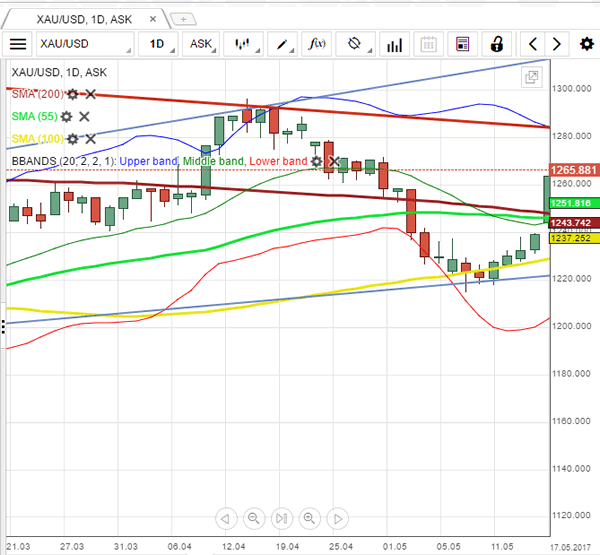Click the calculator panel icon

click(463, 44)
